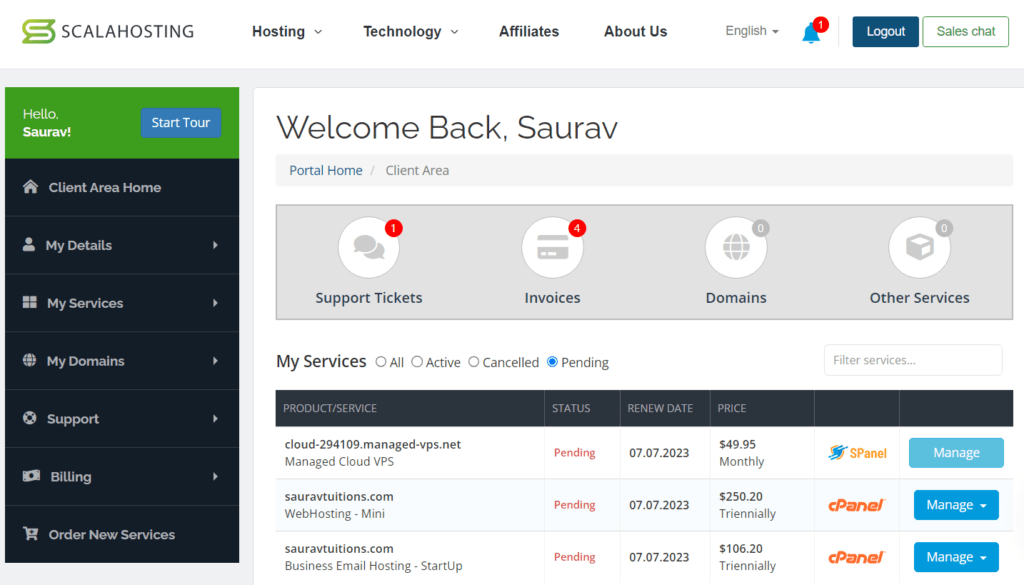Image resolution: width=1024 pixels, height=585 pixels.
Task: Go to the Affiliates menu item
Action: tap(528, 31)
